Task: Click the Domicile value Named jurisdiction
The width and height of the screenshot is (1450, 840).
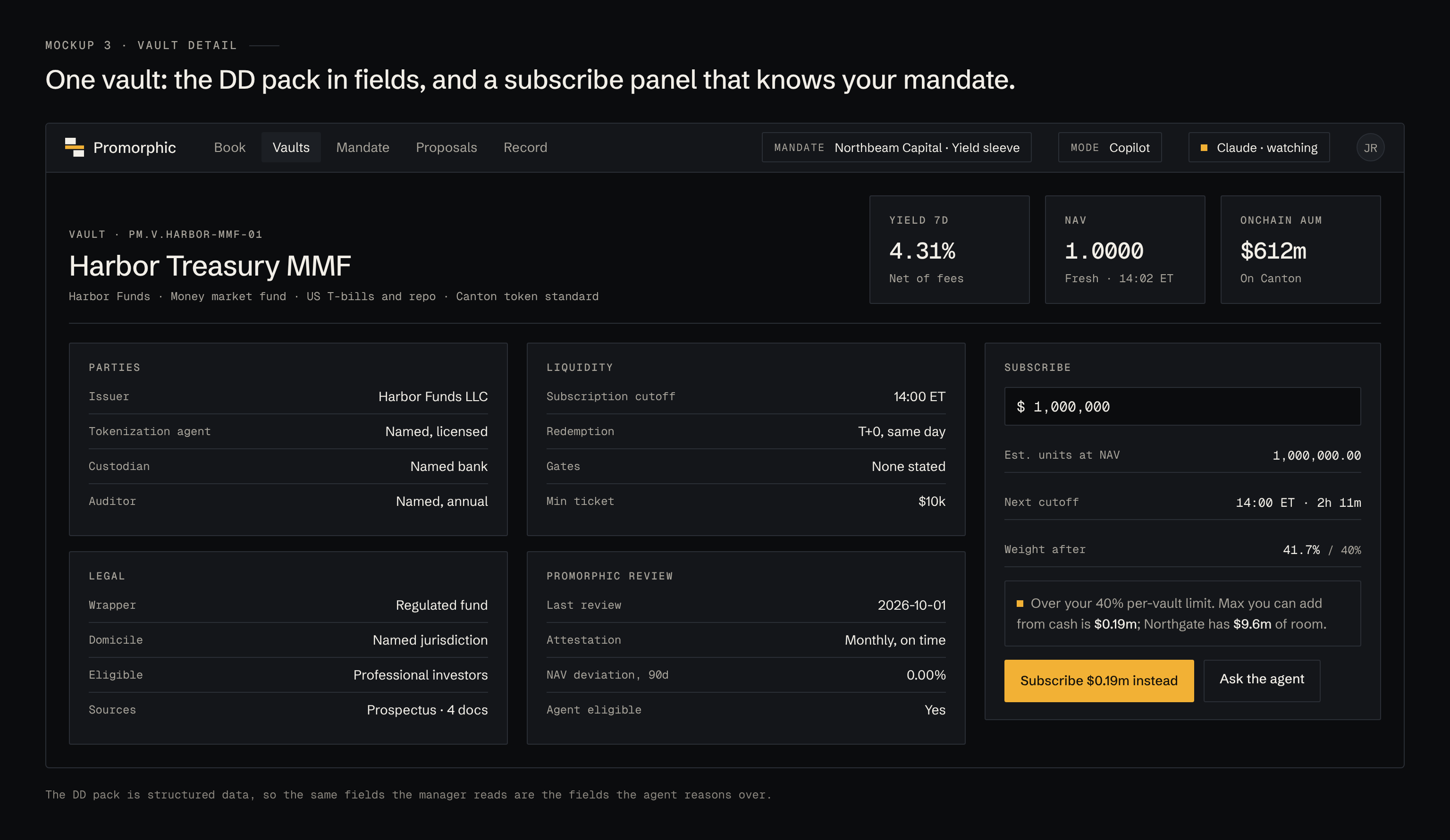Action: tap(430, 640)
